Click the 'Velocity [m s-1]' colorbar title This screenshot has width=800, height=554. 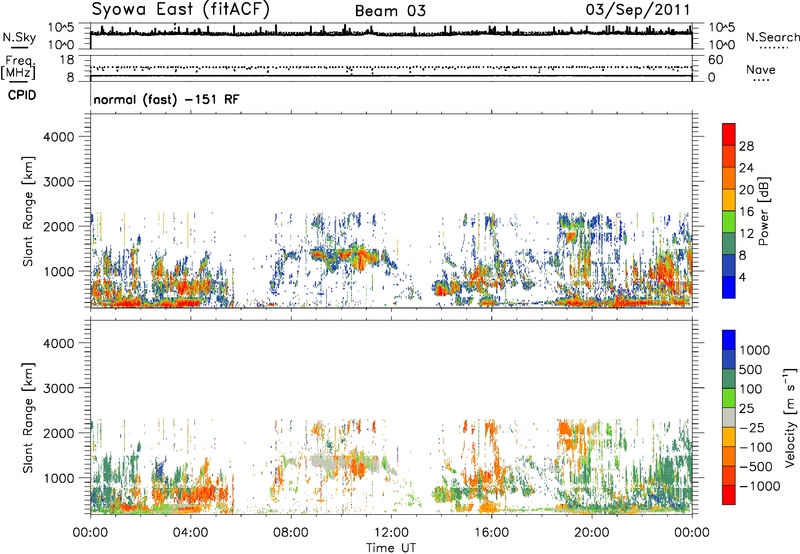click(789, 417)
